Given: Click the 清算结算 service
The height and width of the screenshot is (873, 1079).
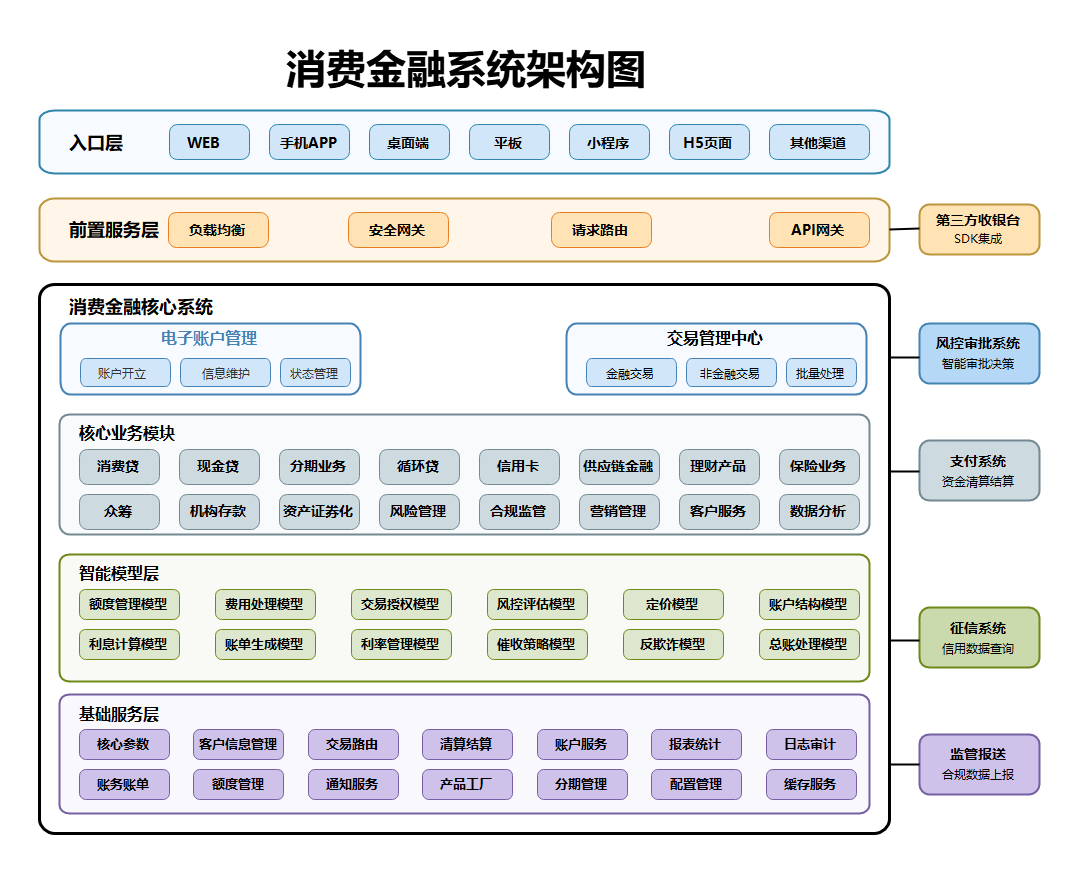Looking at the screenshot, I should point(467,744).
